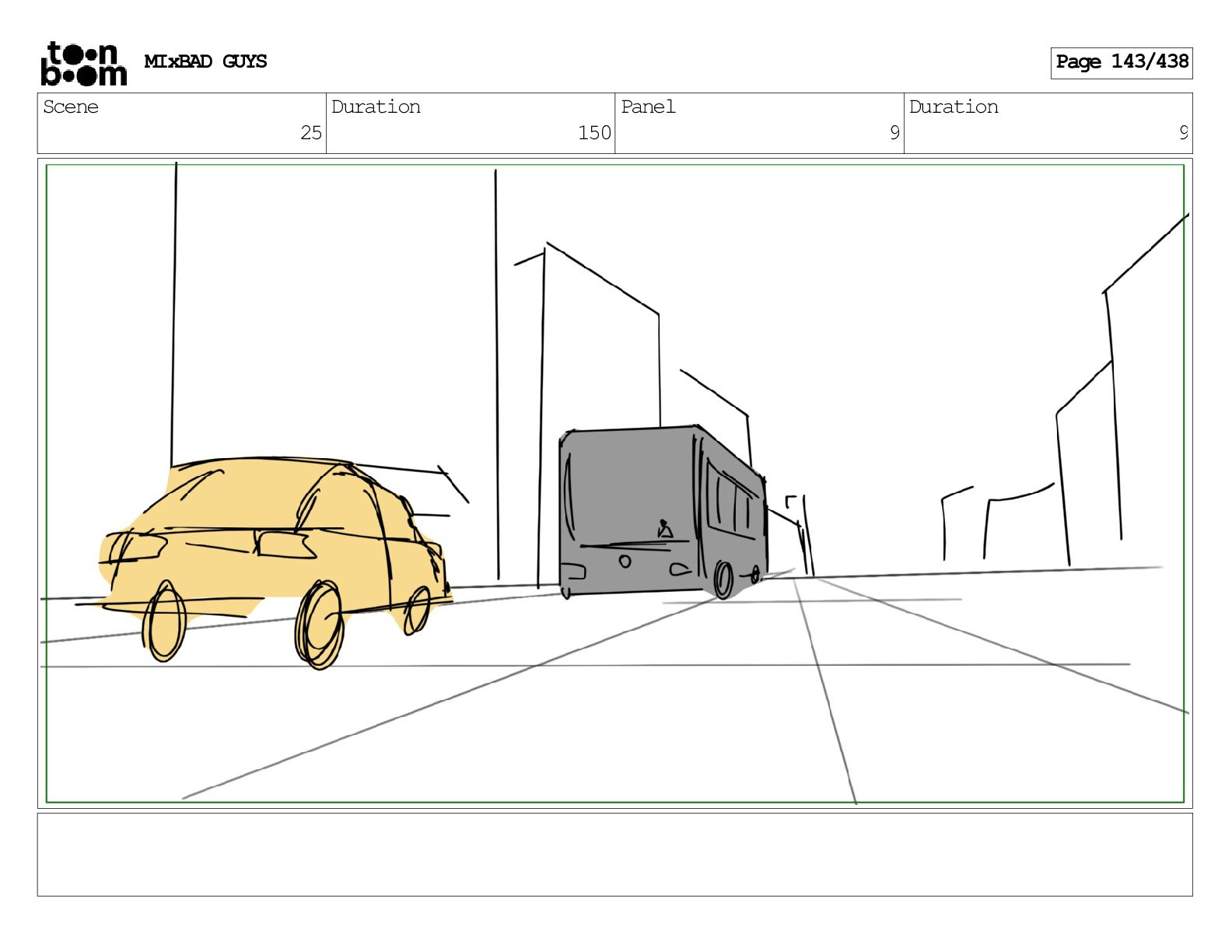The image size is (1232, 952).
Task: Select the 'MIxBAD GUYS' project title
Action: click(205, 61)
